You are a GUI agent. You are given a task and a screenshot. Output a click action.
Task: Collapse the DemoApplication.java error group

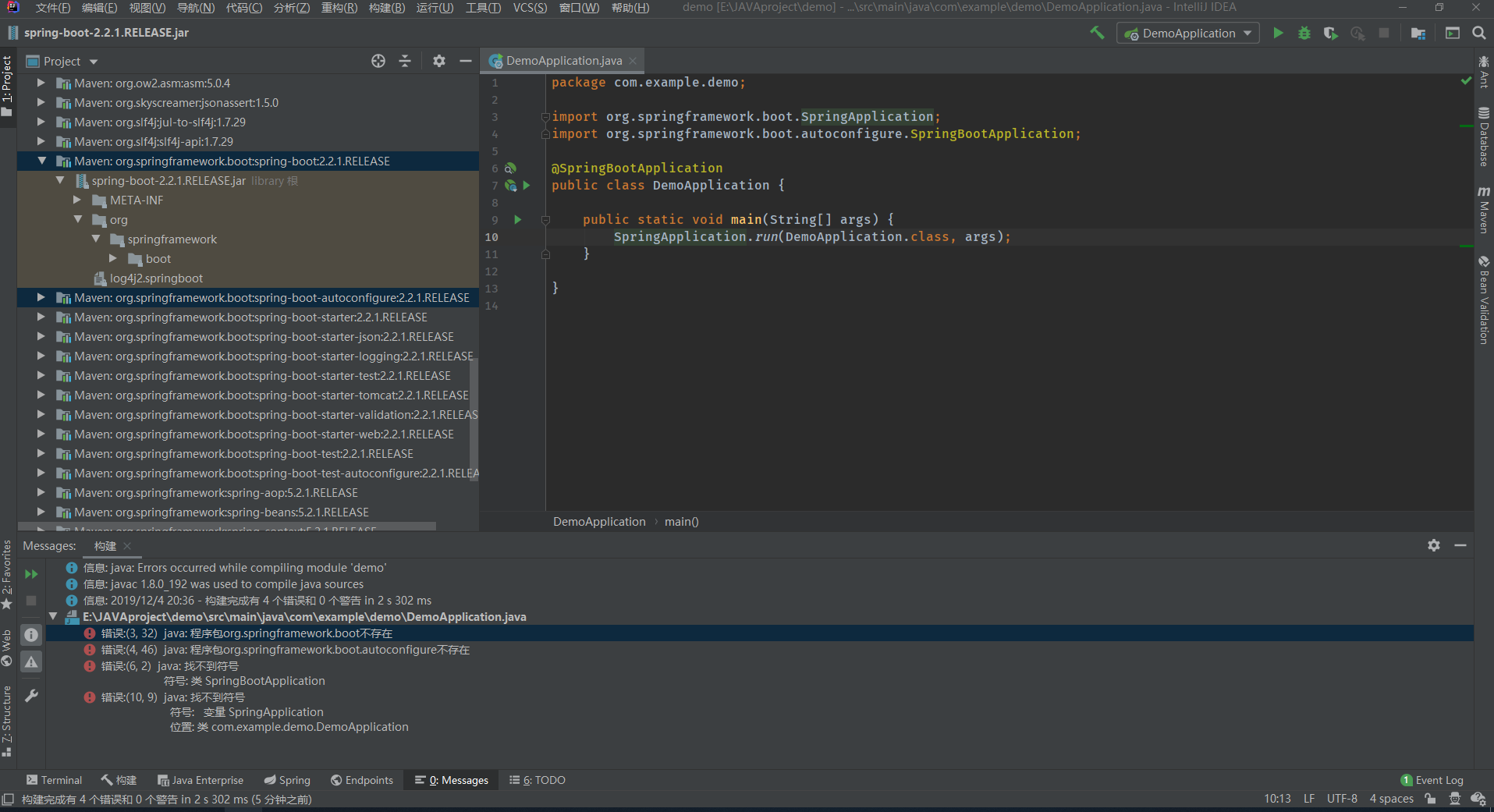53,616
